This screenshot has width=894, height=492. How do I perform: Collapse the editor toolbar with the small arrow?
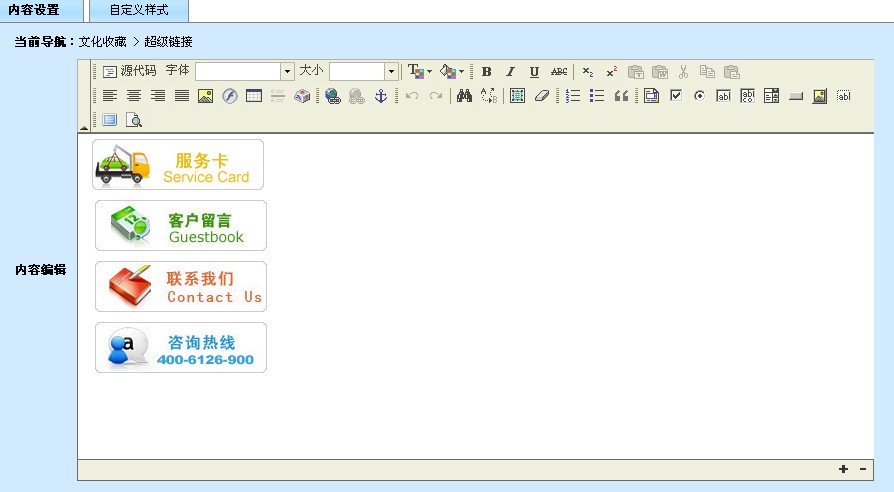pos(84,129)
